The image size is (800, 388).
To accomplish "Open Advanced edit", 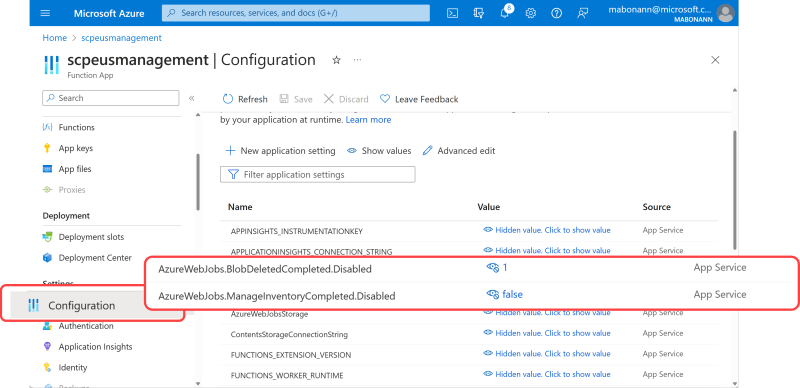I will (459, 151).
